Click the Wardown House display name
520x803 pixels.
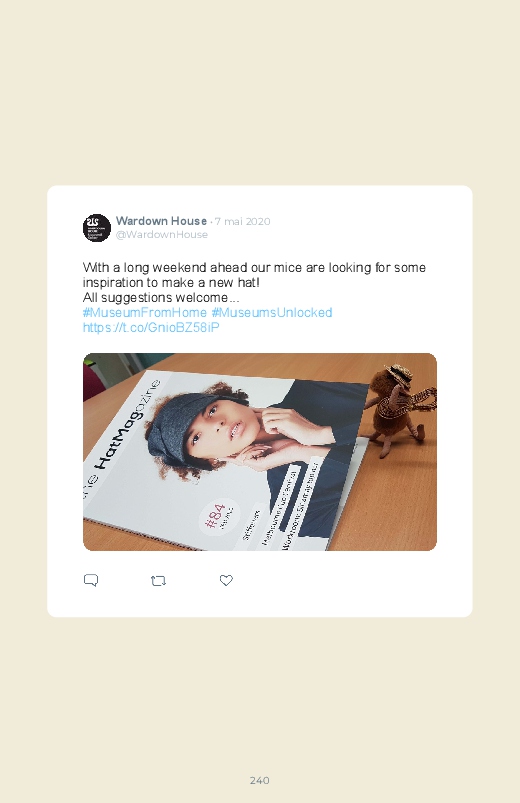(x=161, y=221)
